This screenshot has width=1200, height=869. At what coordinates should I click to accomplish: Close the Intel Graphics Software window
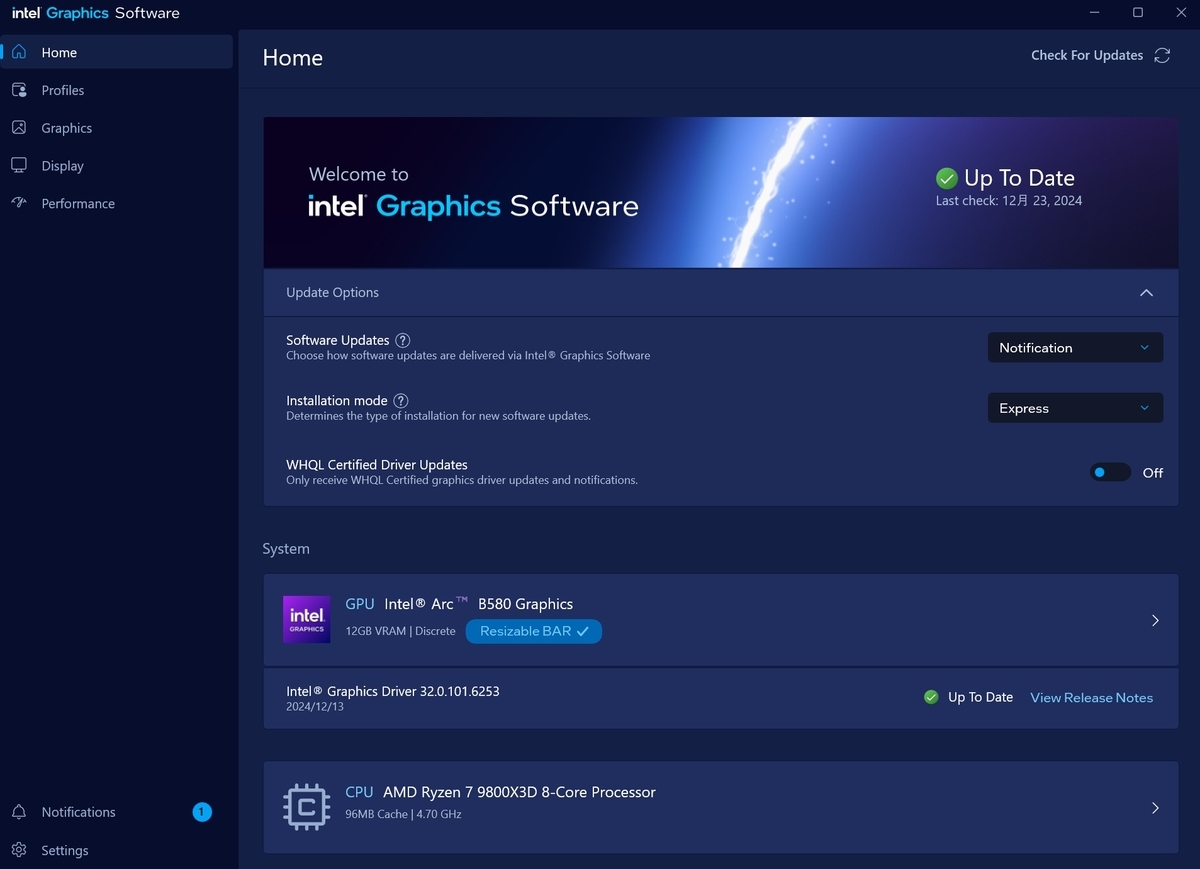coord(1180,12)
